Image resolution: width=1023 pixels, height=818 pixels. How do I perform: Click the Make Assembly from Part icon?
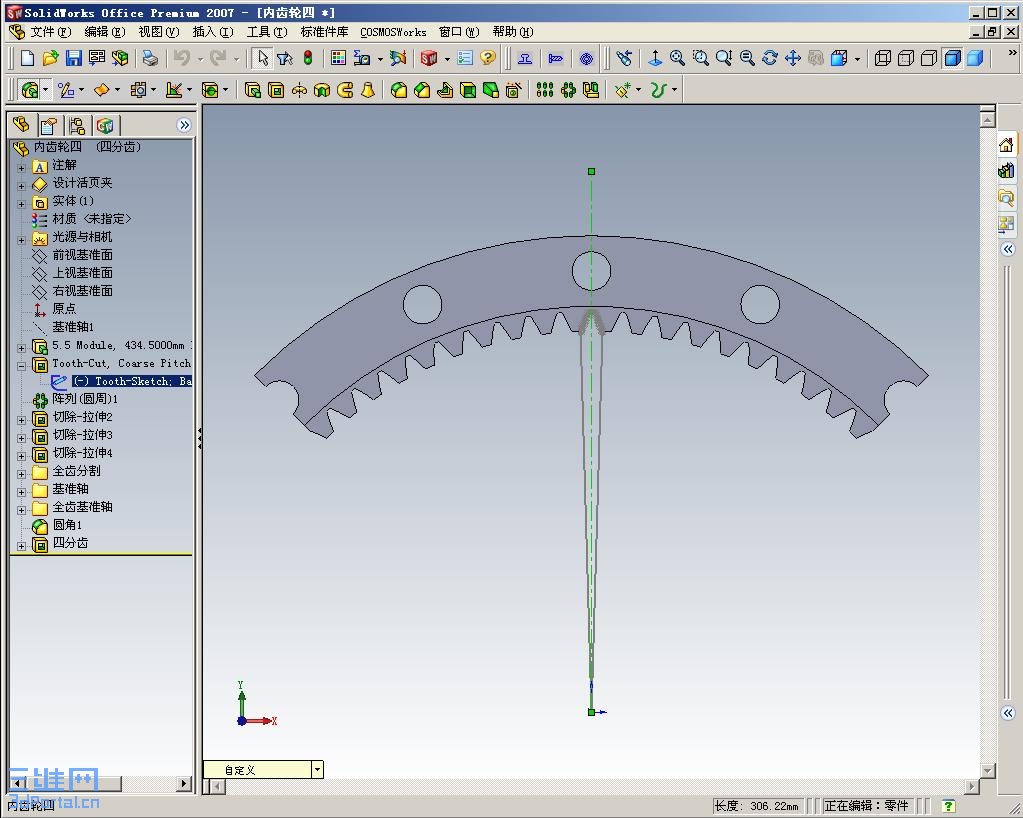(120, 59)
